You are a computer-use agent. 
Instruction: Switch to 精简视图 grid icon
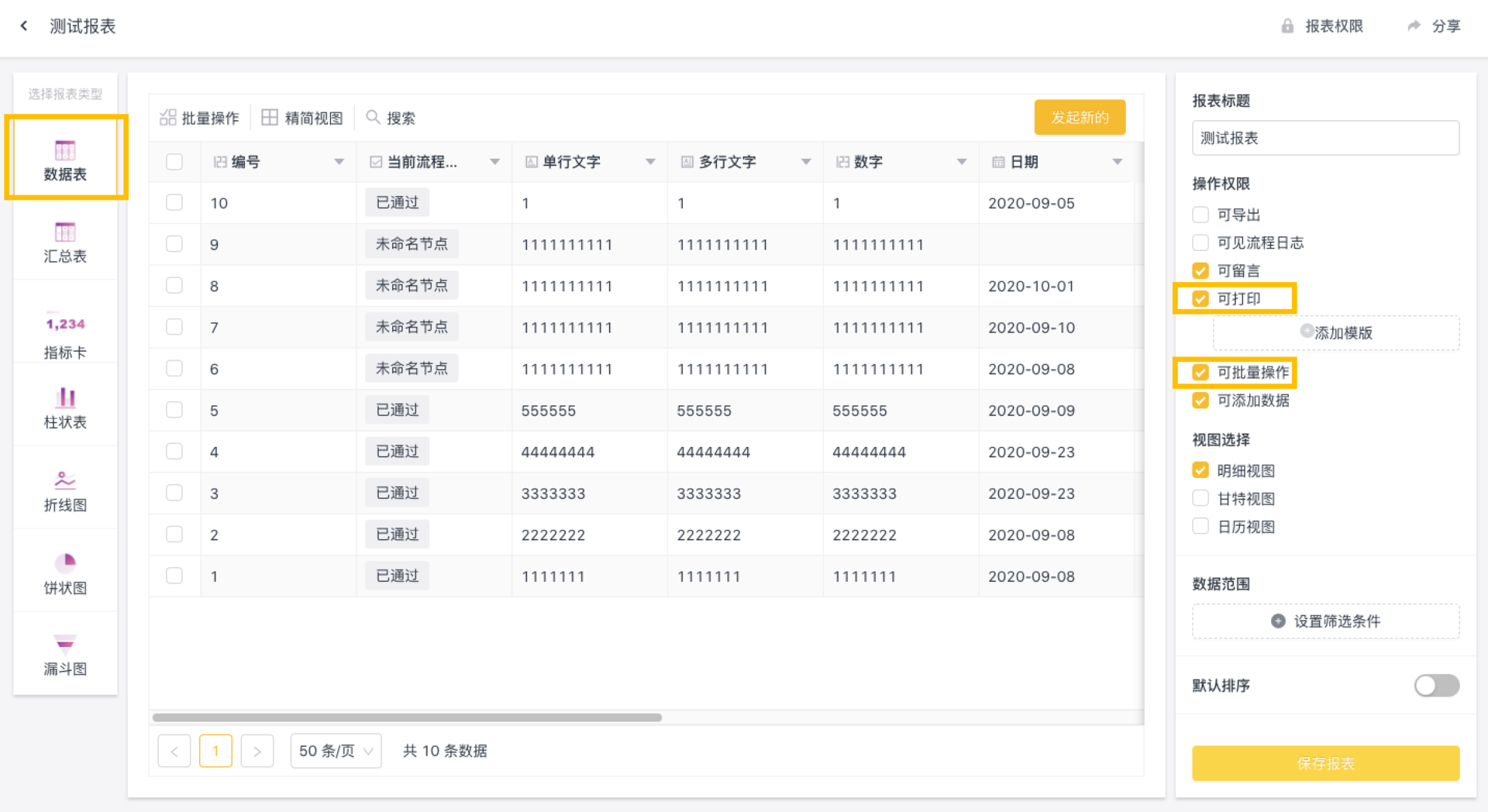pyautogui.click(x=269, y=118)
